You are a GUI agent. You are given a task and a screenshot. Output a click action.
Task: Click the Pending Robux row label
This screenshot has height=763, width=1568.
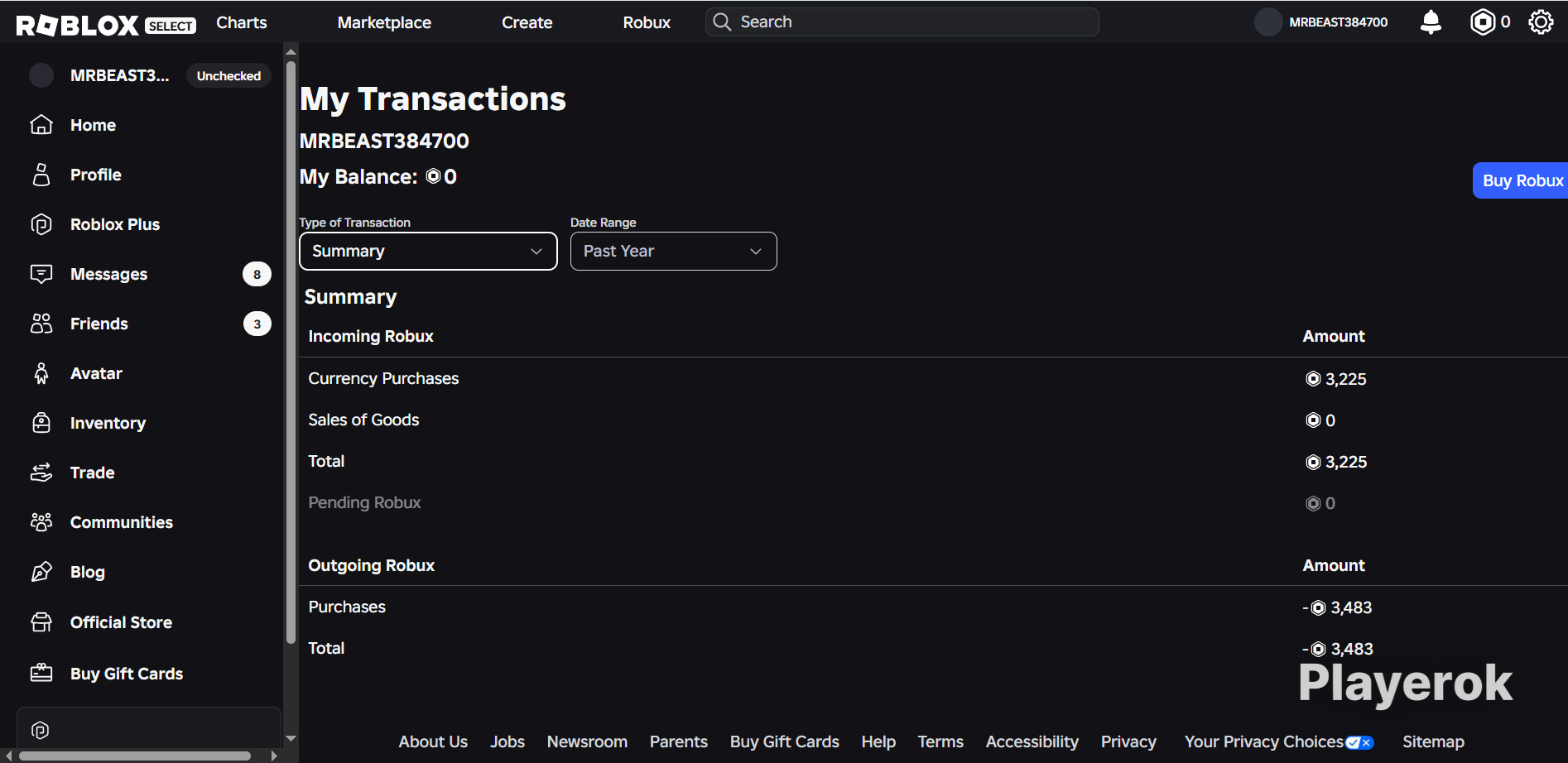[364, 502]
